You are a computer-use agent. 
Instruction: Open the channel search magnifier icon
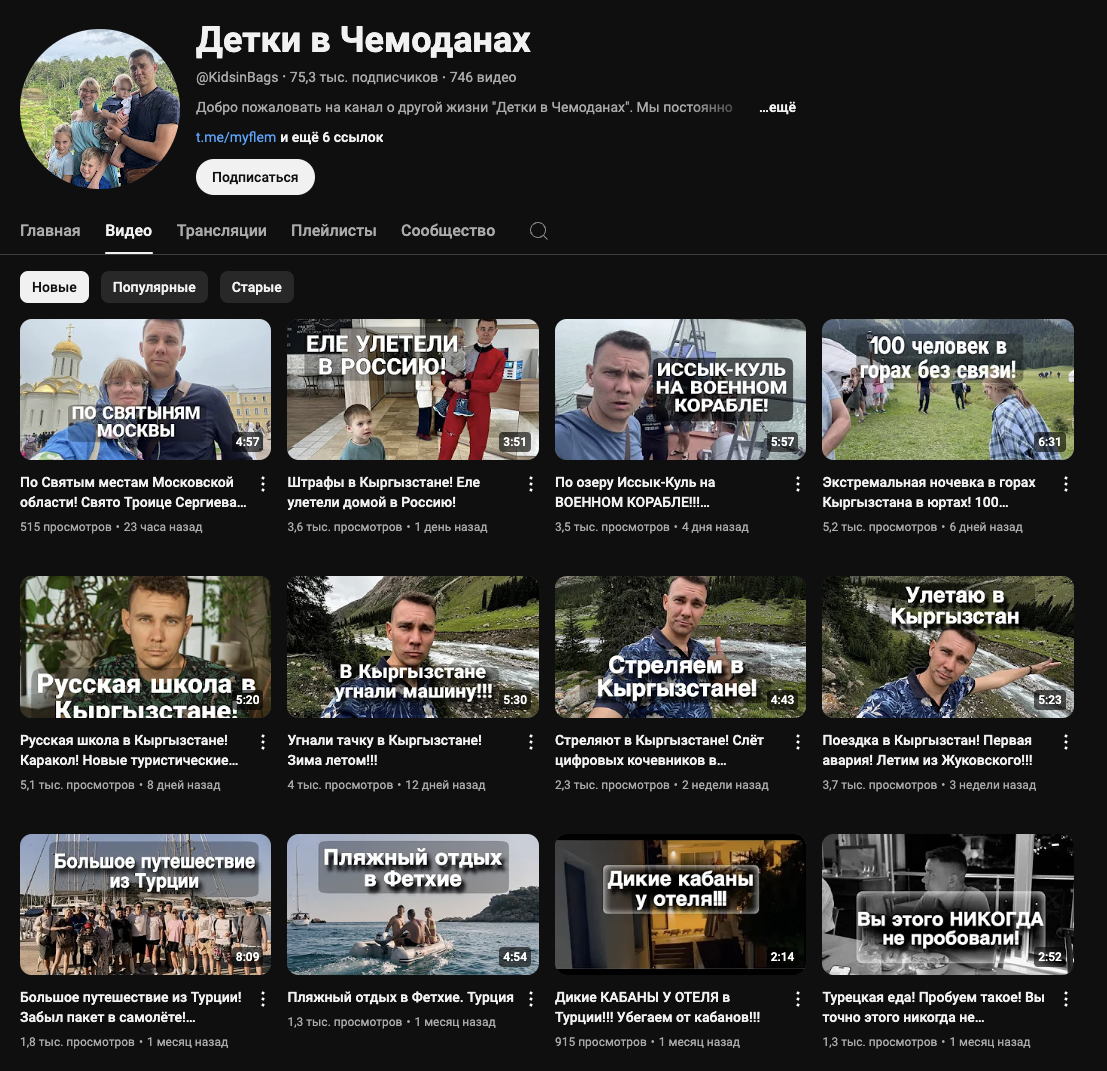[x=539, y=231]
